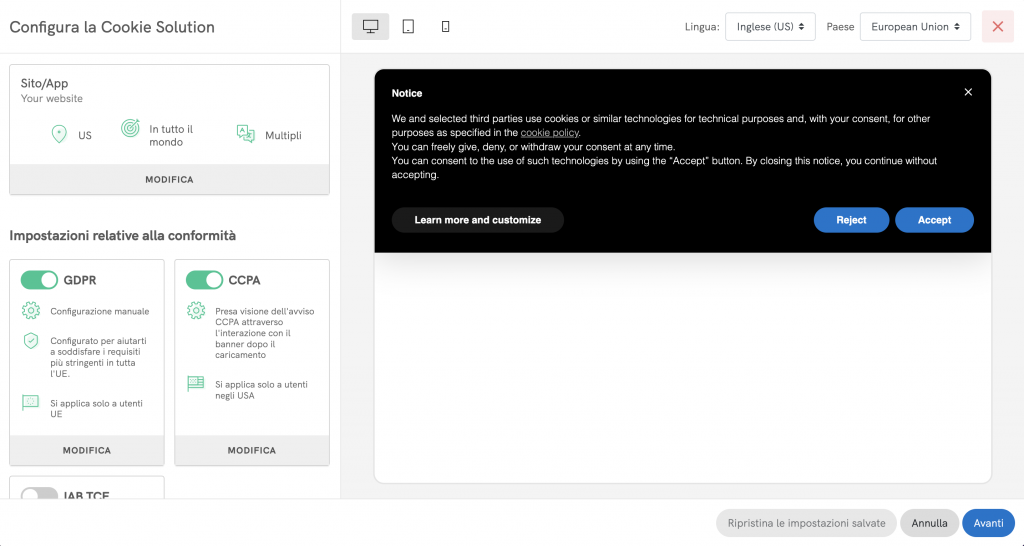This screenshot has height=546, width=1024.
Task: Open the cookie policy link
Action: click(549, 133)
